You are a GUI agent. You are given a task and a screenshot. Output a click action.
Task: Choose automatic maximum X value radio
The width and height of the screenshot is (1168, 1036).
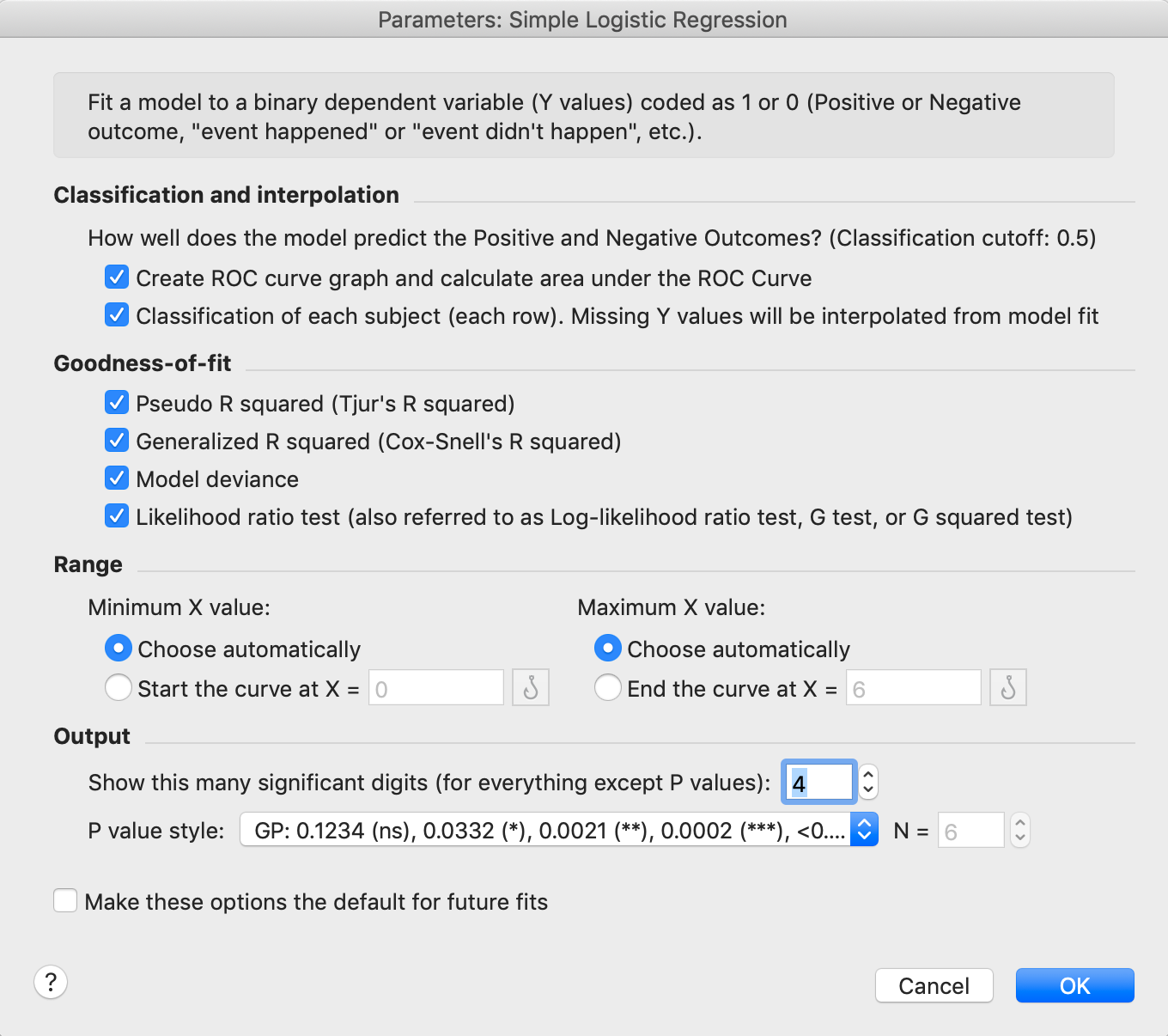pos(608,649)
